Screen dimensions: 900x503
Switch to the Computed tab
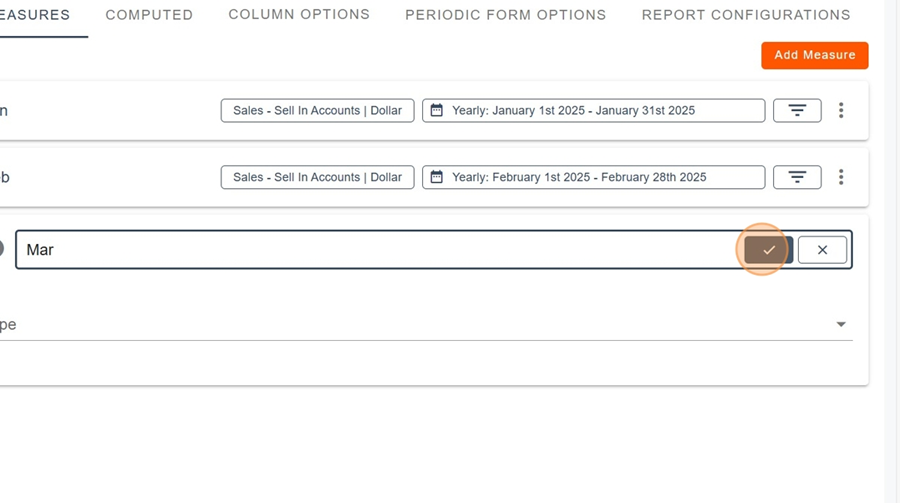point(149,15)
